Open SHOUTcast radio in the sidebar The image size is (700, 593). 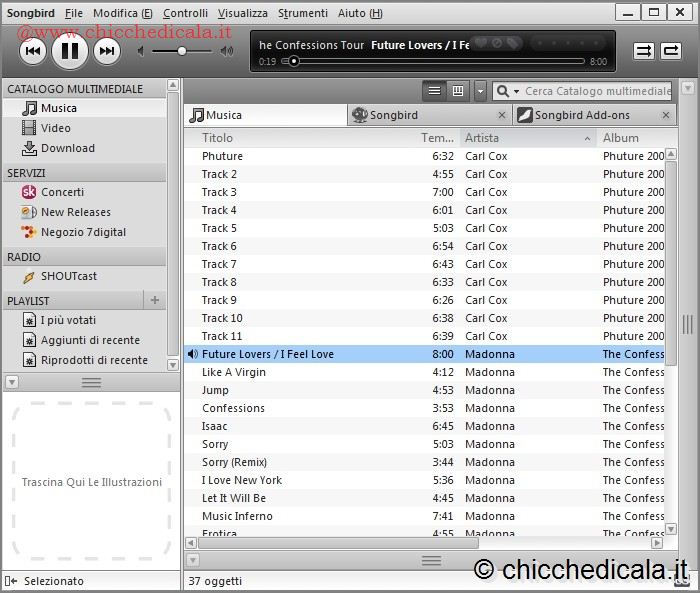coord(68,276)
